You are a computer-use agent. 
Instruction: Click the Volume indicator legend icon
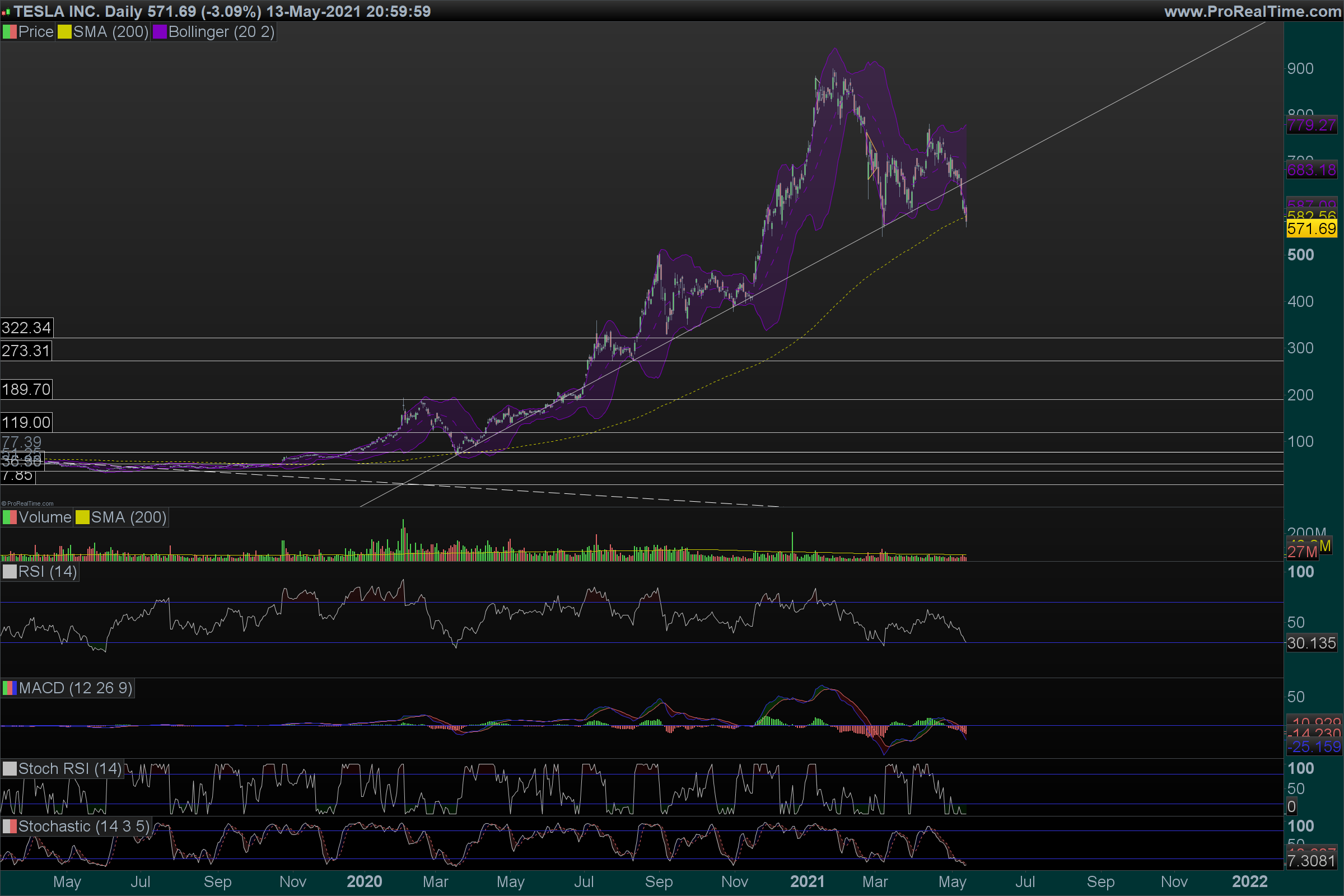pos(10,517)
